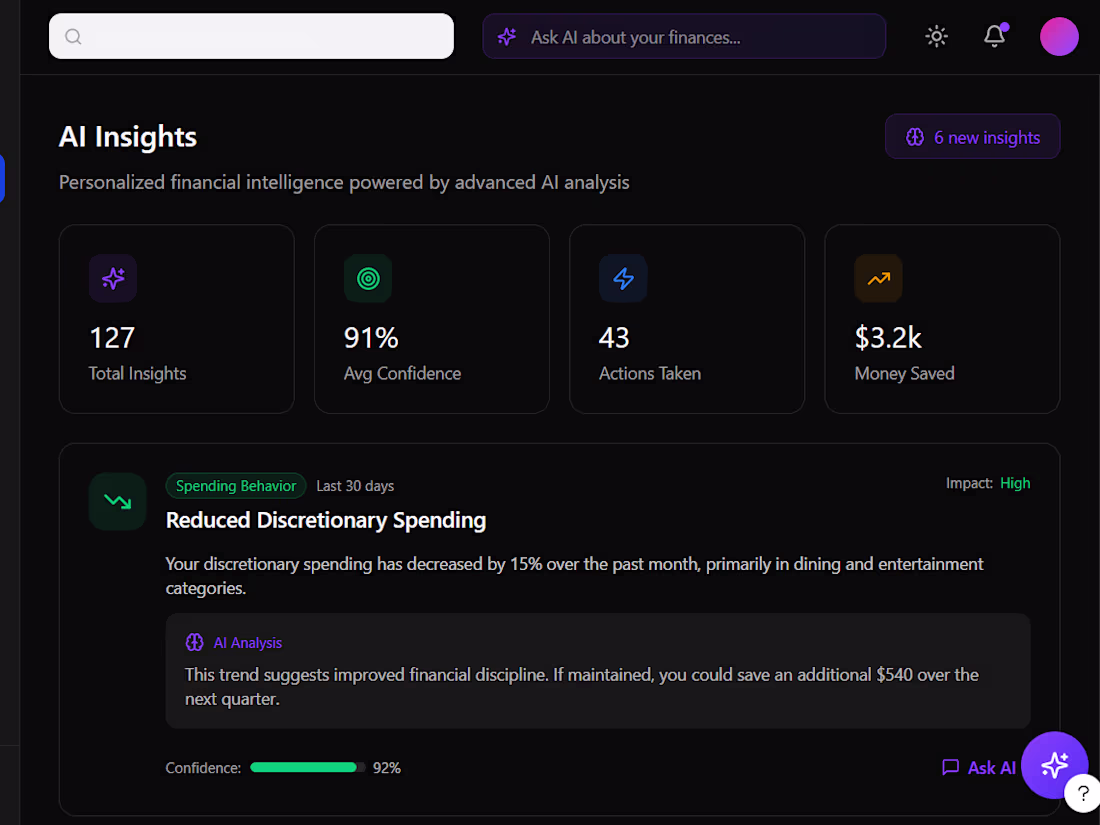This screenshot has width=1100, height=825.
Task: Click the Reduced Discretionary Spending trend-down icon
Action: pos(118,502)
